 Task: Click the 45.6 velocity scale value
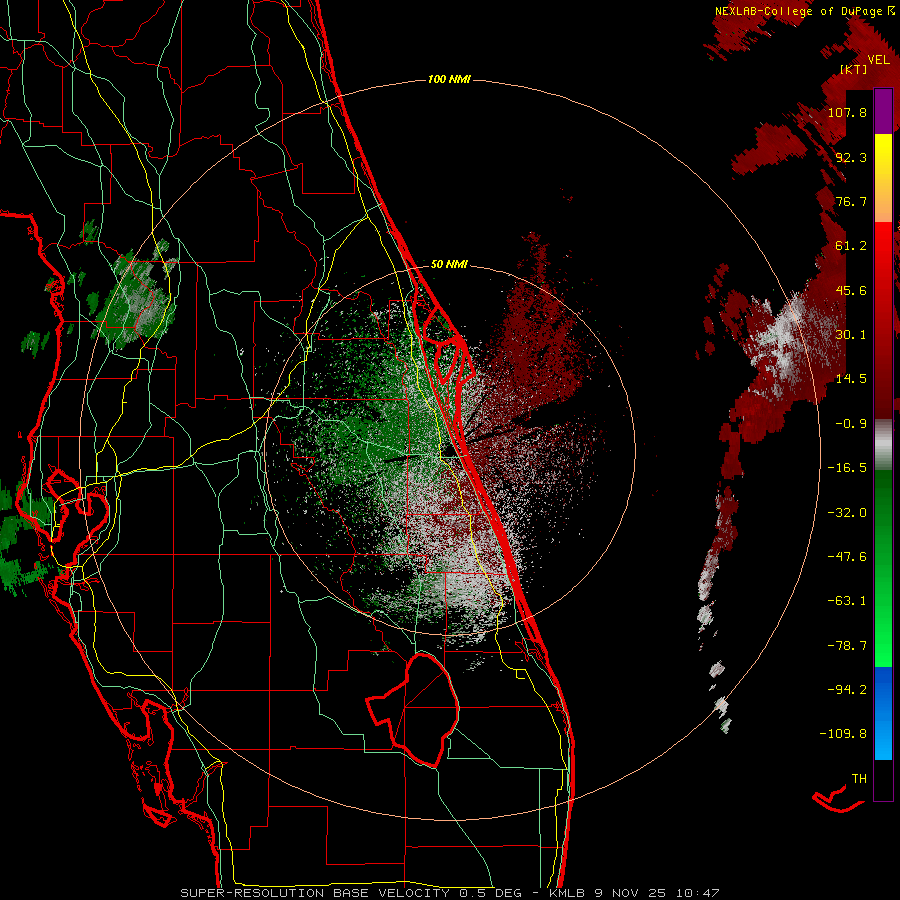coord(851,290)
